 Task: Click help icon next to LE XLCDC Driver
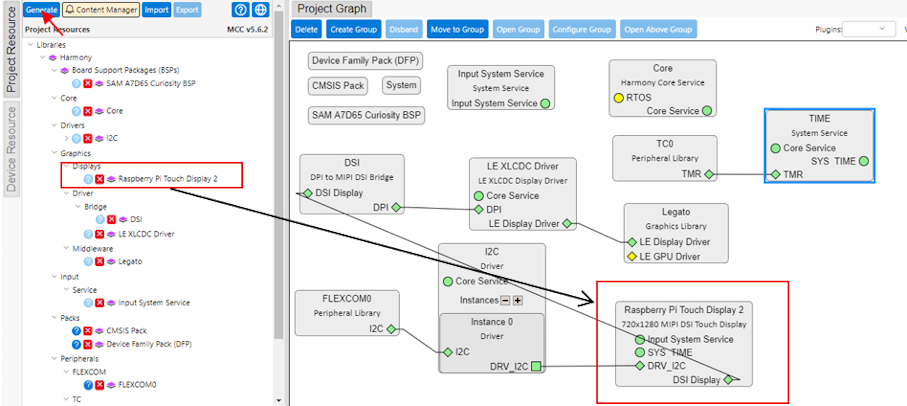pyautogui.click(x=88, y=233)
